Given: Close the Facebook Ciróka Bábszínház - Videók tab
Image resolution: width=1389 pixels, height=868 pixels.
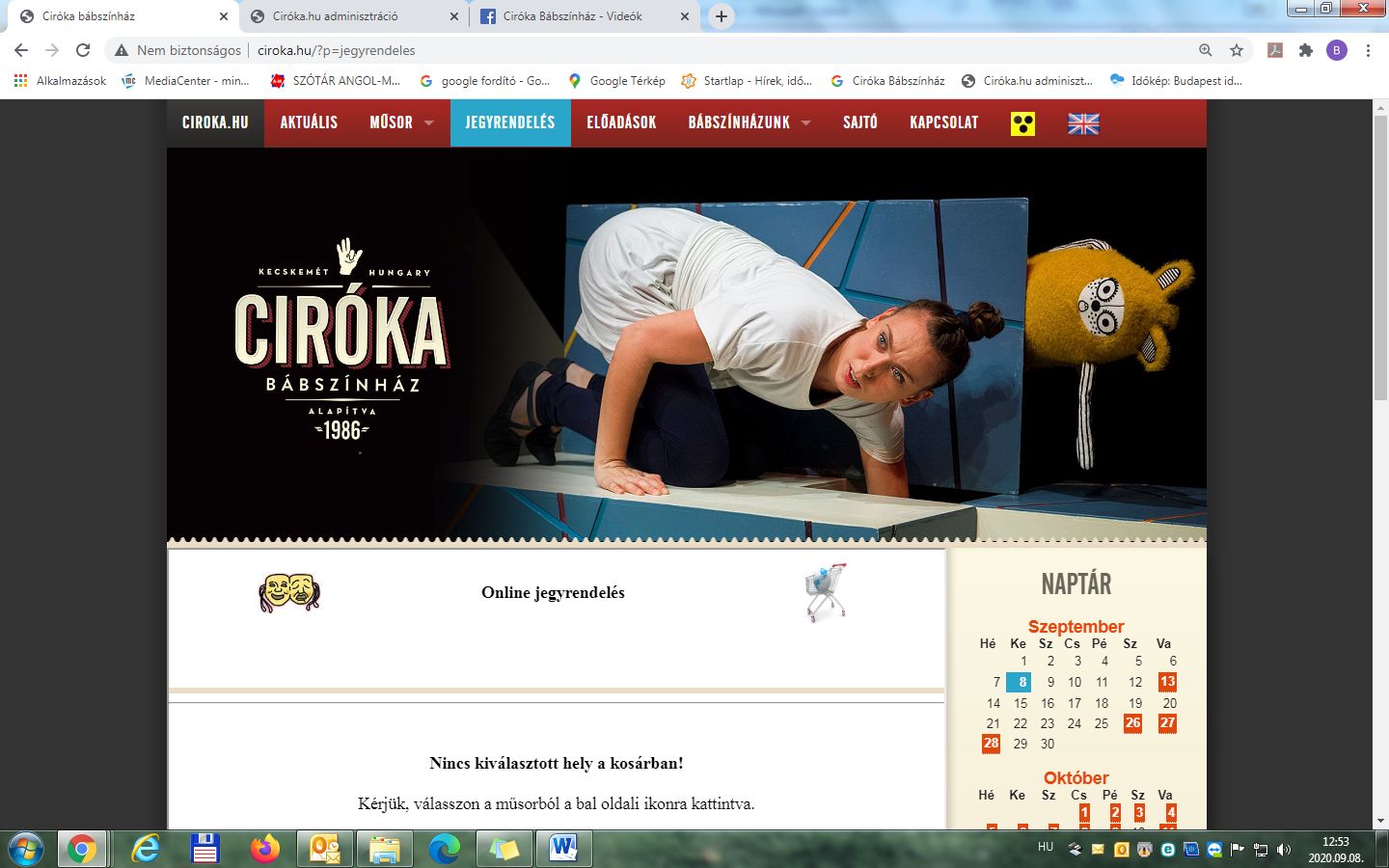Looking at the screenshot, I should pyautogui.click(x=685, y=16).
